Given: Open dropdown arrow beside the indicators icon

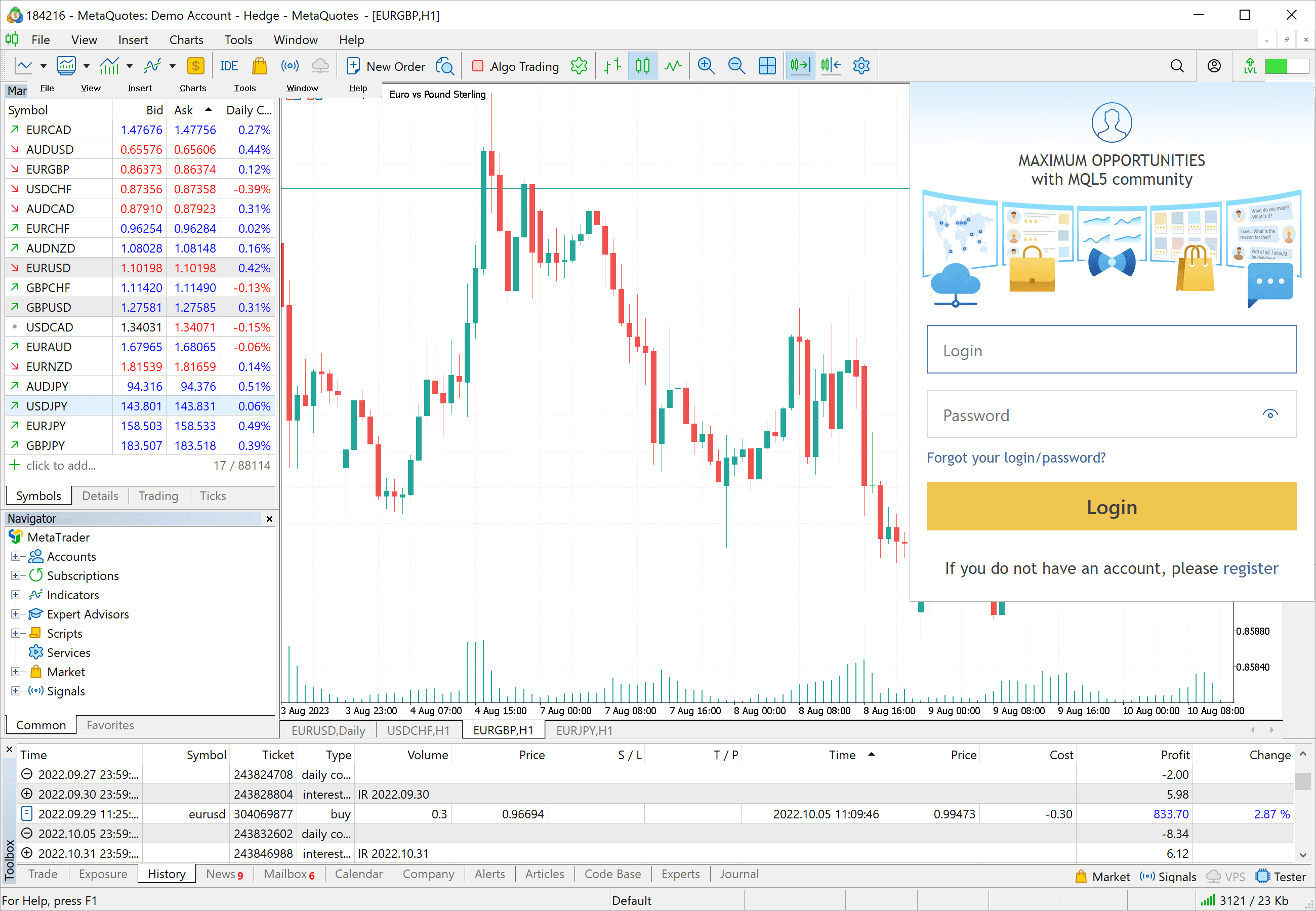Looking at the screenshot, I should coord(173,66).
